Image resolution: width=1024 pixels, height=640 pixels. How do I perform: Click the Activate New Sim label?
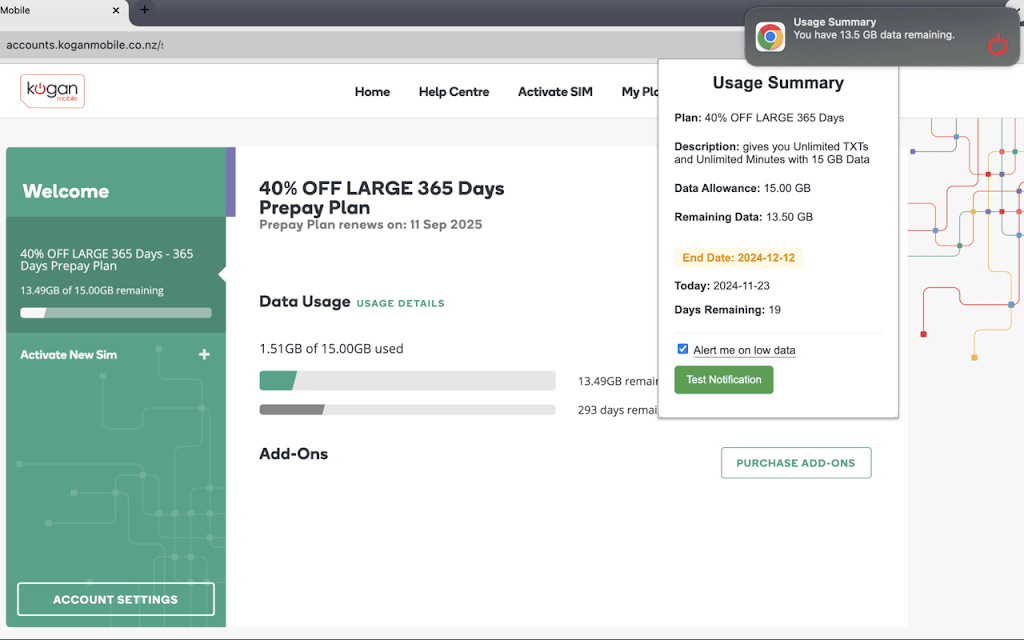(x=69, y=355)
